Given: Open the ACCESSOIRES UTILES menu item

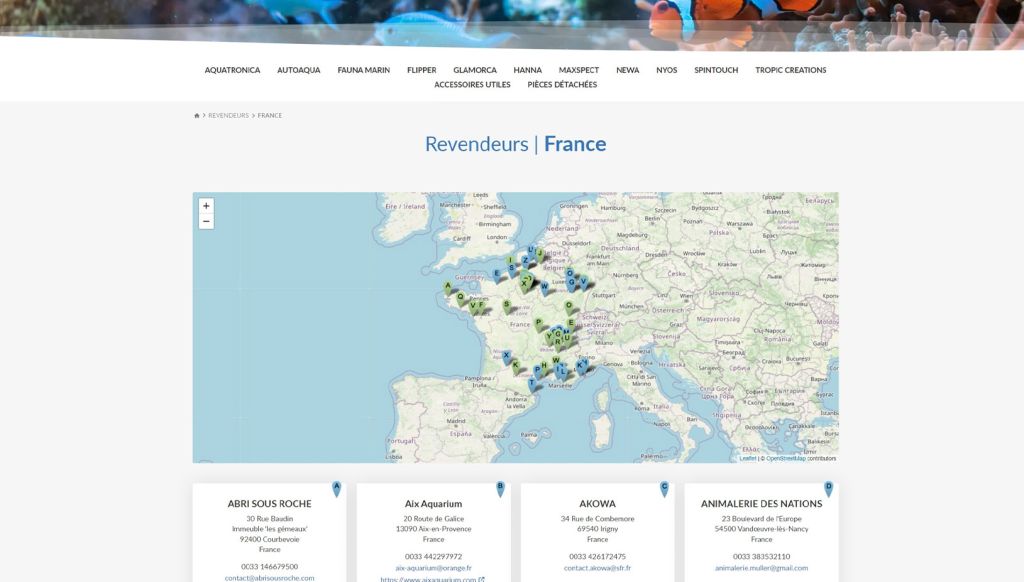Looking at the screenshot, I should pyautogui.click(x=472, y=84).
